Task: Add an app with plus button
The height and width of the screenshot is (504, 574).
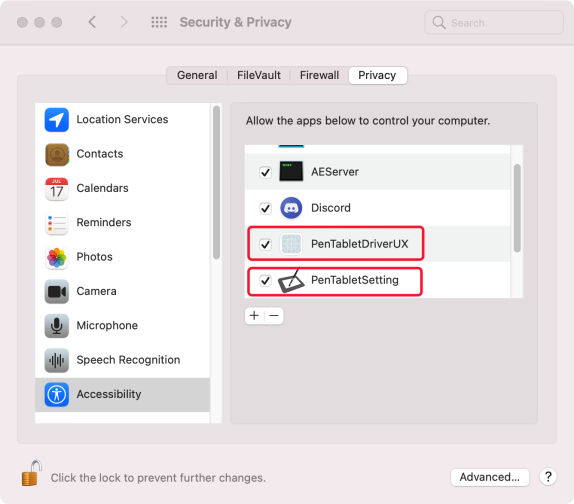Action: click(x=254, y=316)
